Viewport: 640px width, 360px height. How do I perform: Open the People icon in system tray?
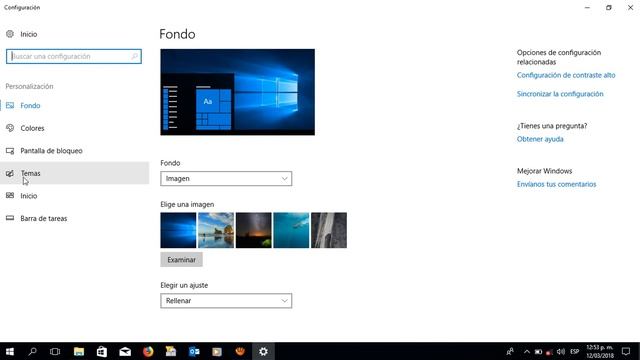(x=510, y=351)
